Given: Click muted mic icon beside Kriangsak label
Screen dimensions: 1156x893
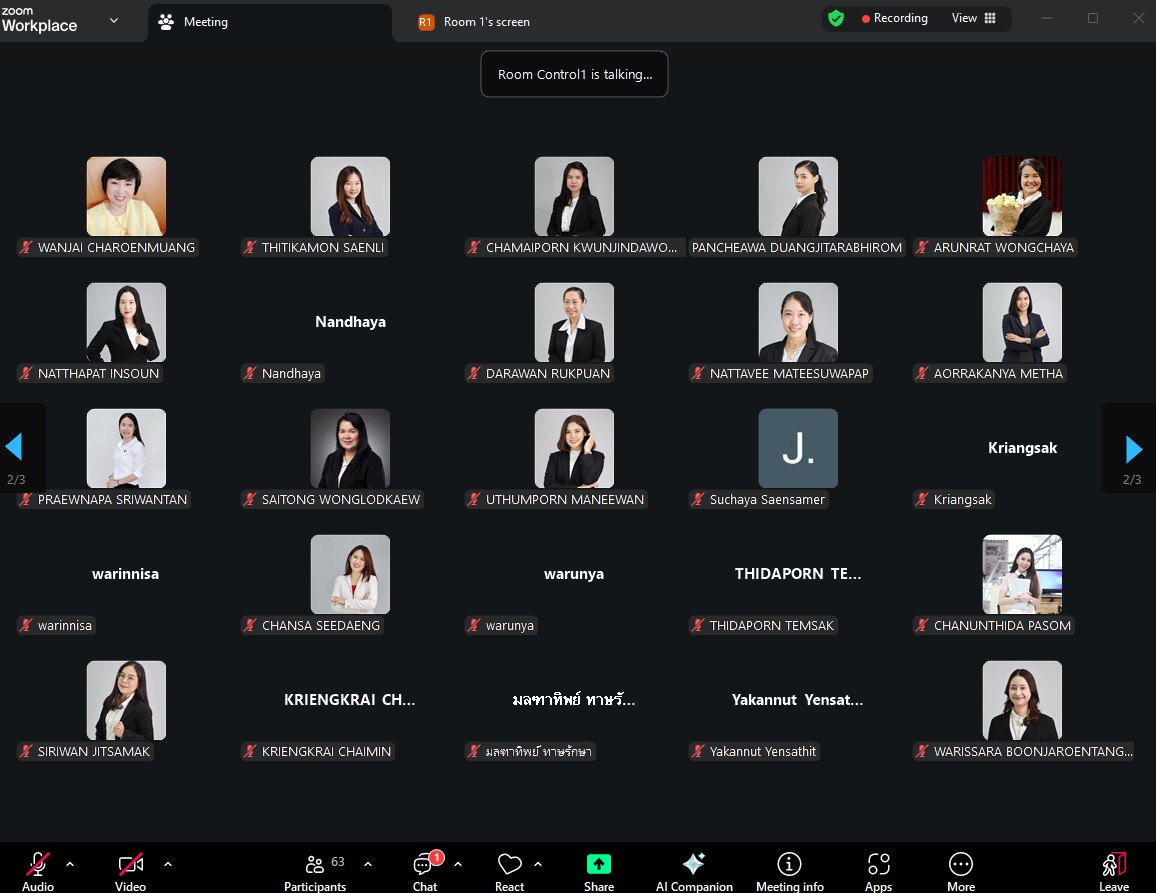Looking at the screenshot, I should click(922, 500).
